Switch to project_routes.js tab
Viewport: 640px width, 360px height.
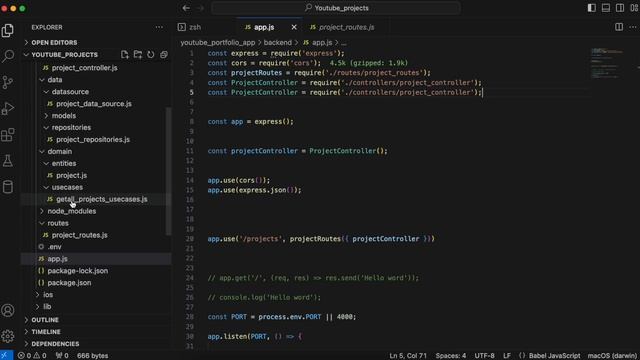[x=345, y=27]
